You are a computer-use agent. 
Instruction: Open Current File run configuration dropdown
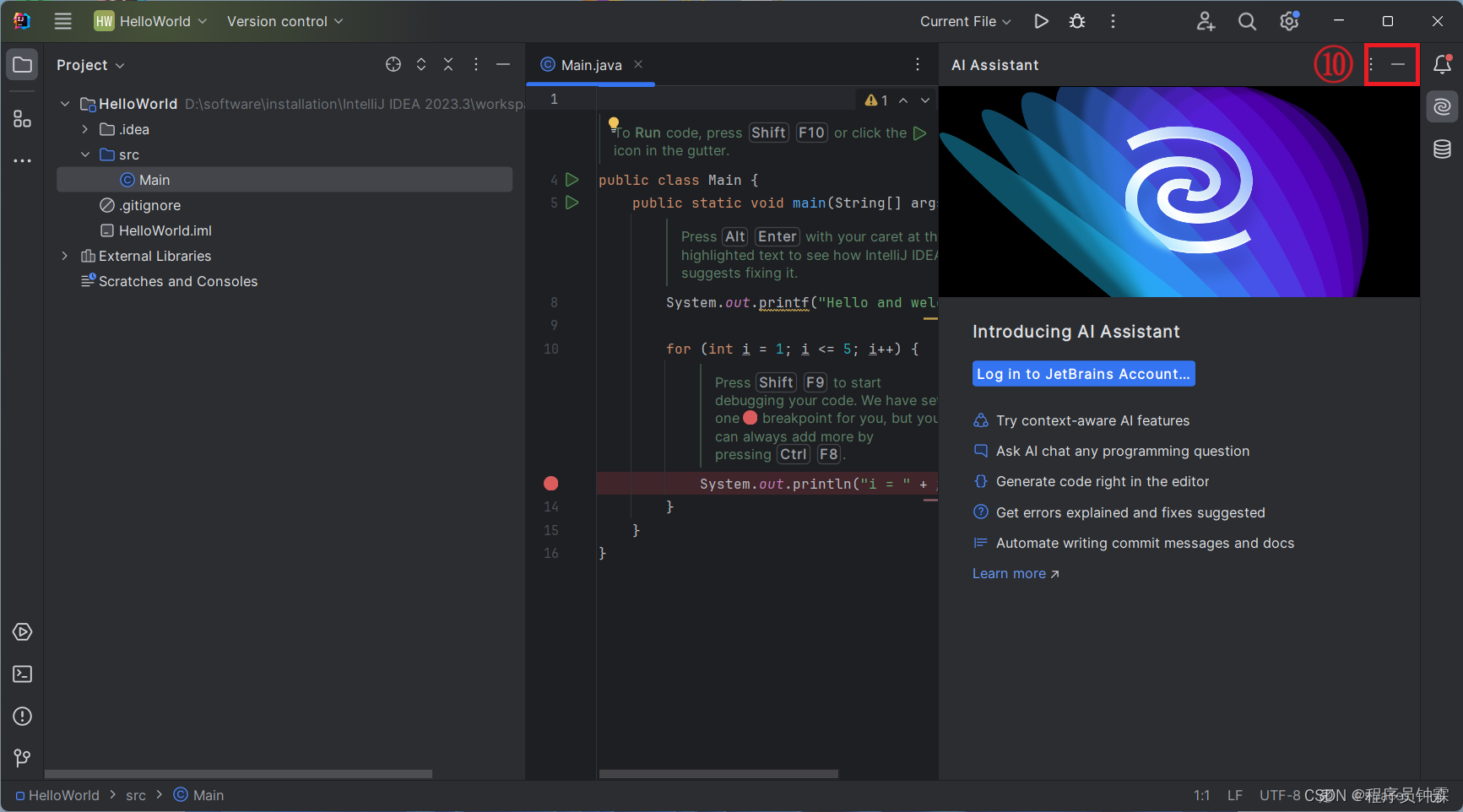[x=966, y=21]
